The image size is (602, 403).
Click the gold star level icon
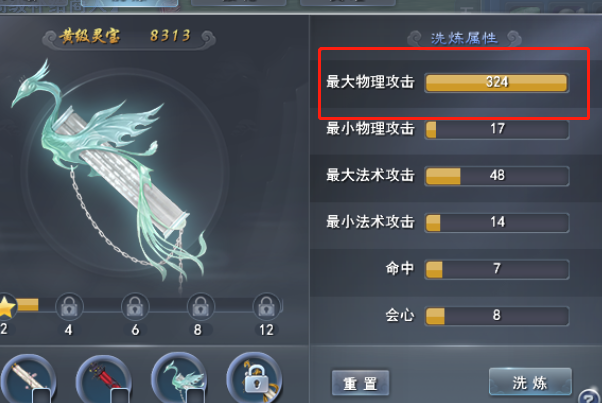coord(6,307)
